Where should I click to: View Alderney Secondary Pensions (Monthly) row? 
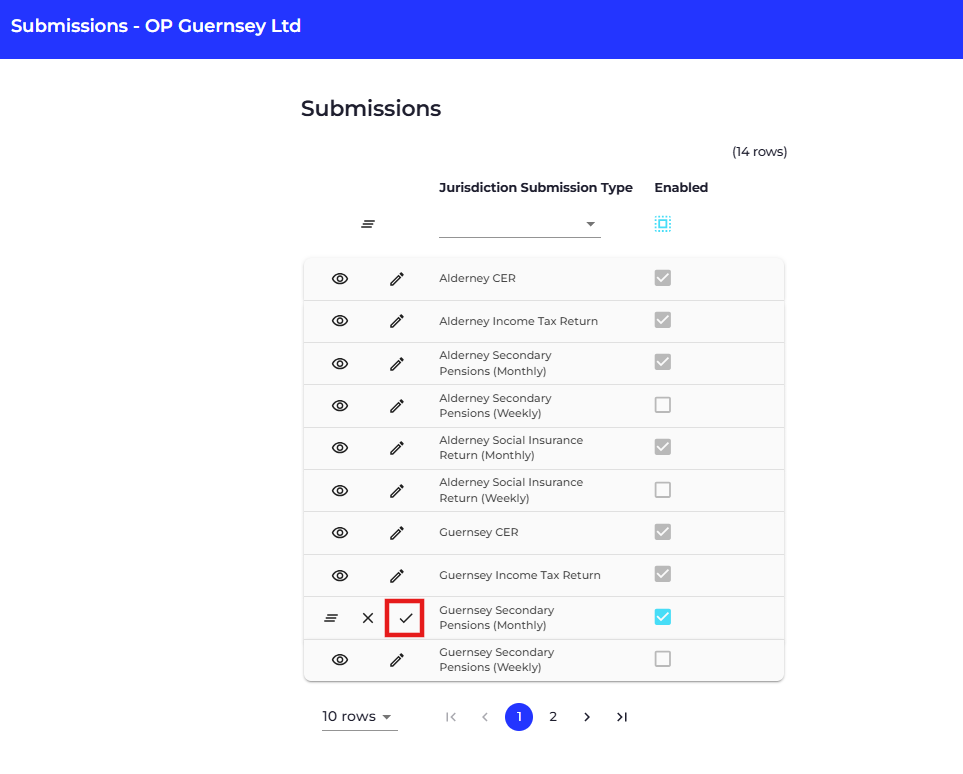point(340,364)
